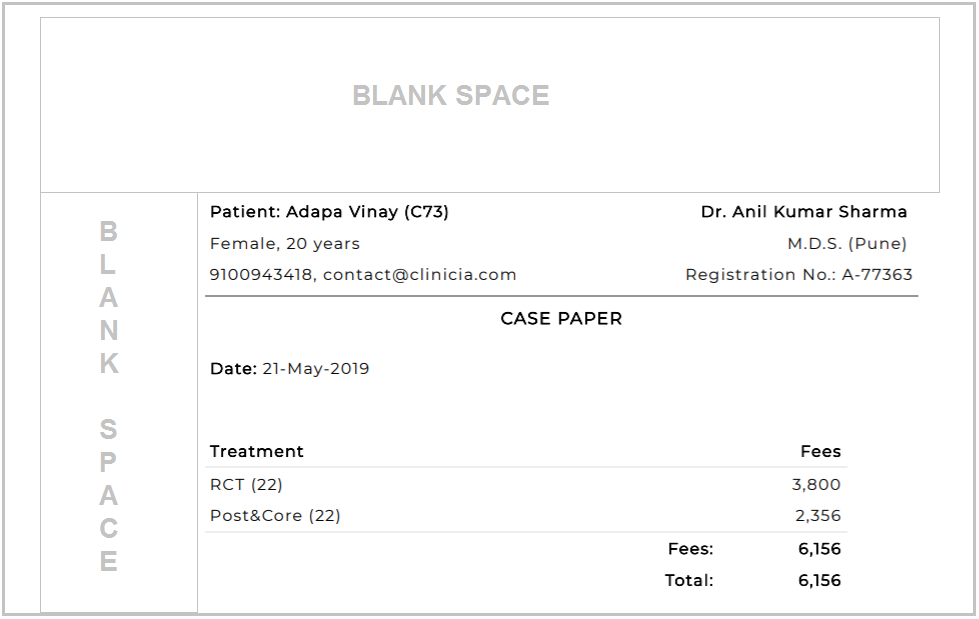Viewport: 979px width, 619px height.
Task: Select the Registration No. A-77363 text
Action: pyautogui.click(x=799, y=275)
